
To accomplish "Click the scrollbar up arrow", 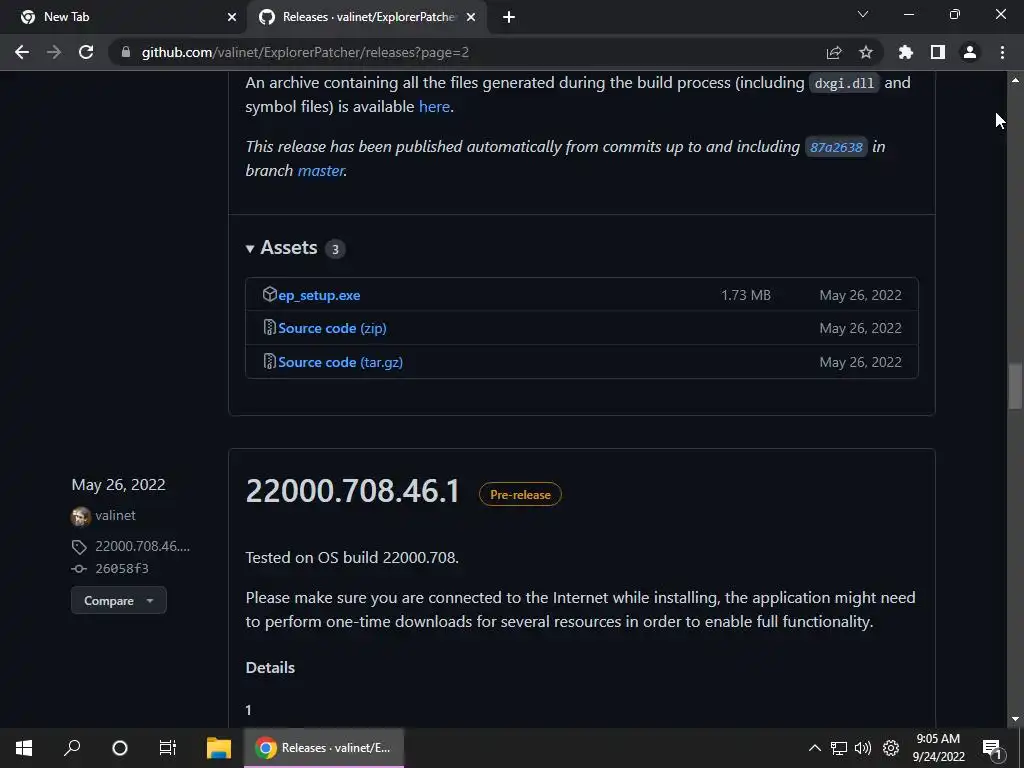I will tap(1015, 80).
